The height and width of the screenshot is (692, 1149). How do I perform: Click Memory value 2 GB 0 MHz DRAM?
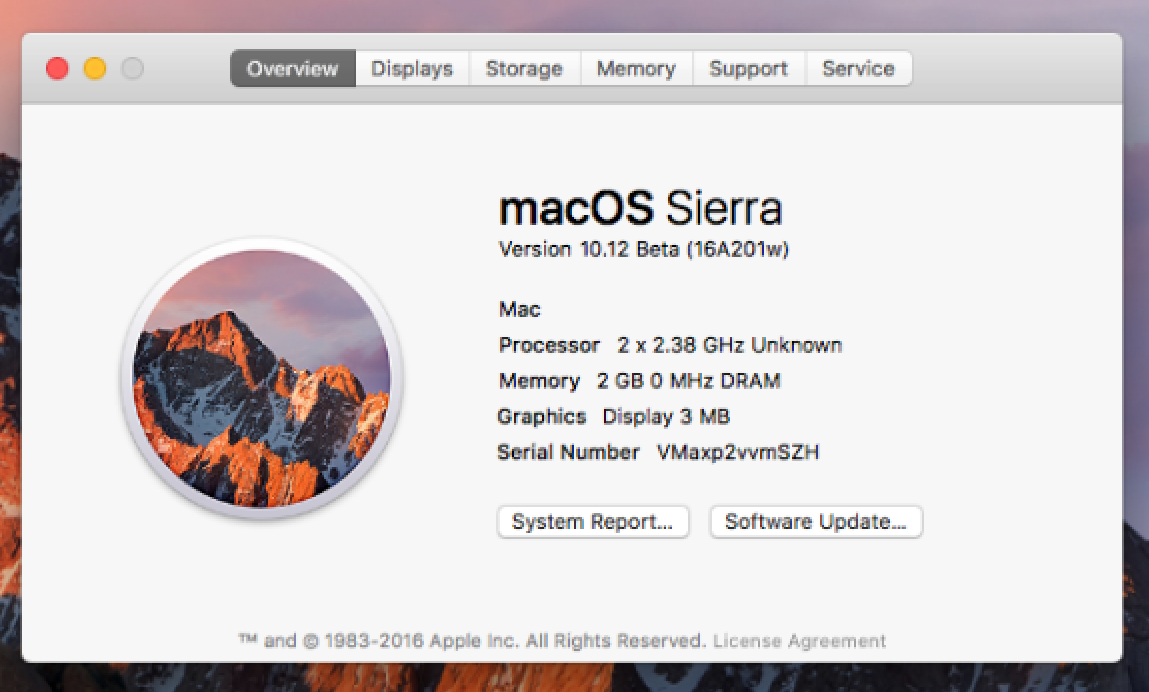tap(689, 381)
